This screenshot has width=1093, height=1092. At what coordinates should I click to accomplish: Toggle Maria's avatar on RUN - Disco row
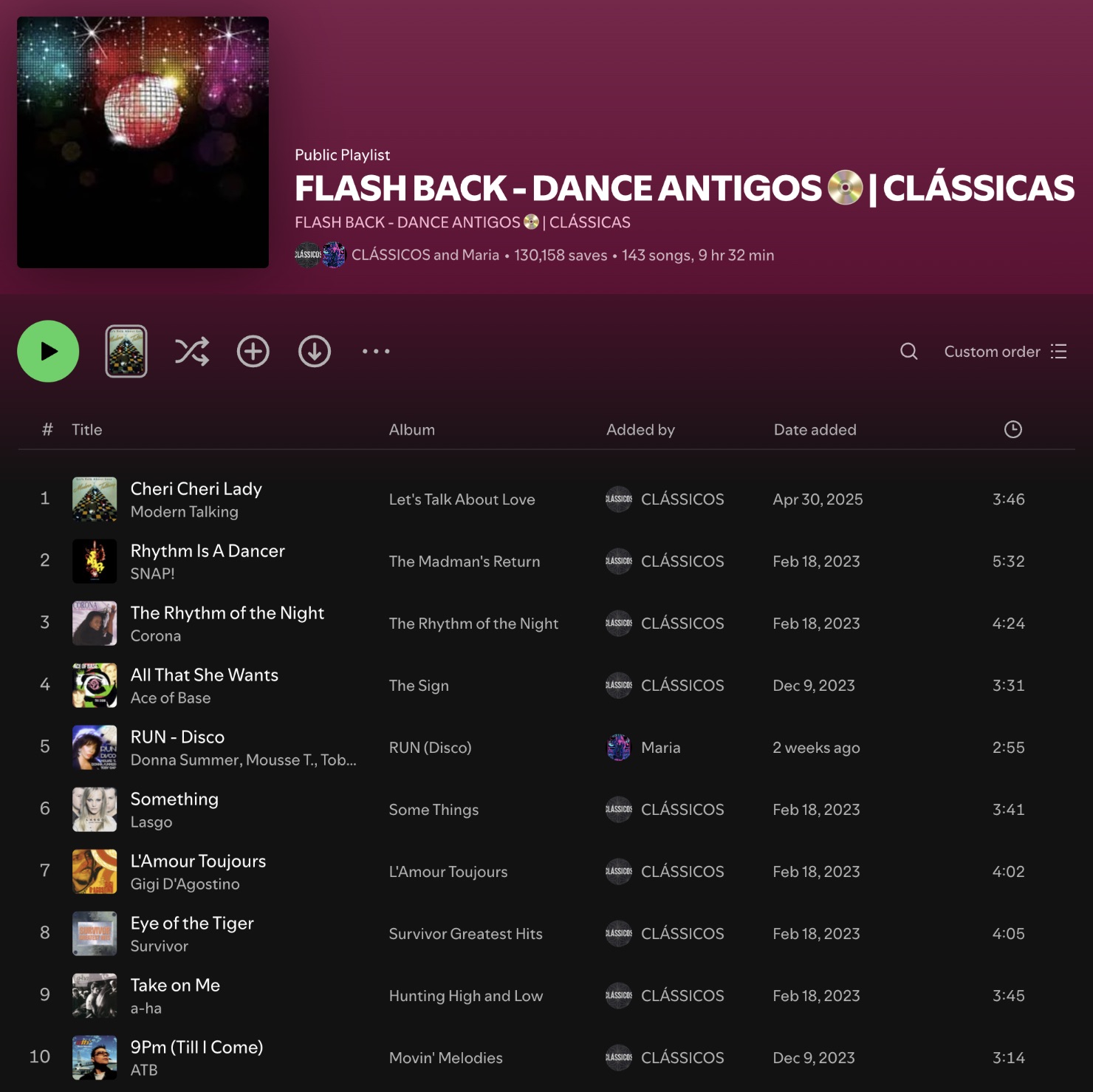(x=618, y=748)
